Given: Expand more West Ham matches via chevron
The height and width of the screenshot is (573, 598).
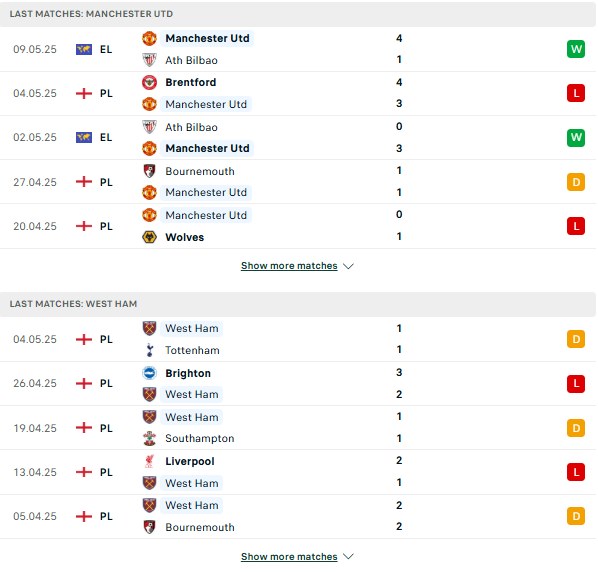Looking at the screenshot, I should tap(349, 557).
